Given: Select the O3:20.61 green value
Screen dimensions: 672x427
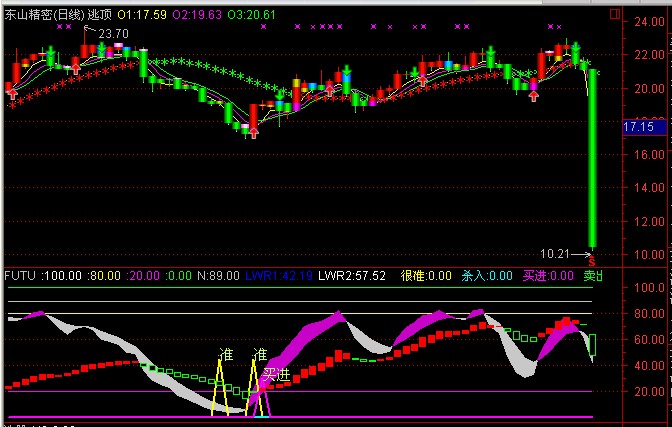Looking at the screenshot, I should pyautogui.click(x=249, y=16).
